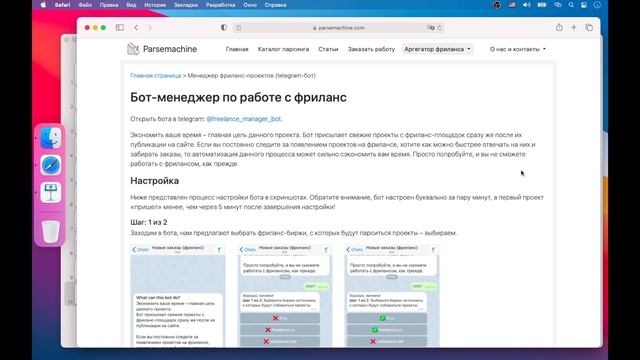Screen dimensions: 640x360
Task: Click the circled info icon in menu bar
Action: pos(597,5)
